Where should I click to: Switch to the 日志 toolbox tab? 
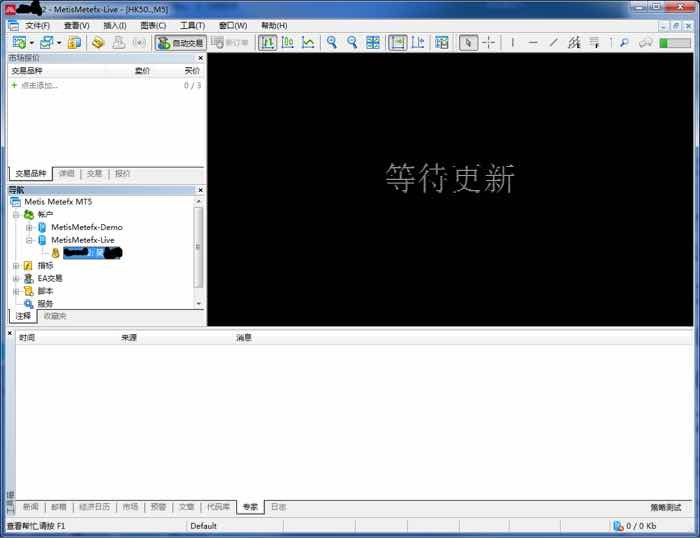(x=279, y=507)
